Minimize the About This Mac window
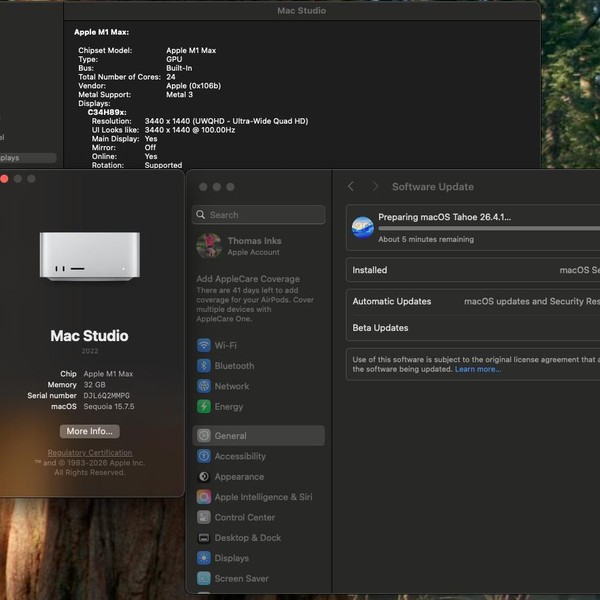The image size is (600, 600). pyautogui.click(x=18, y=179)
